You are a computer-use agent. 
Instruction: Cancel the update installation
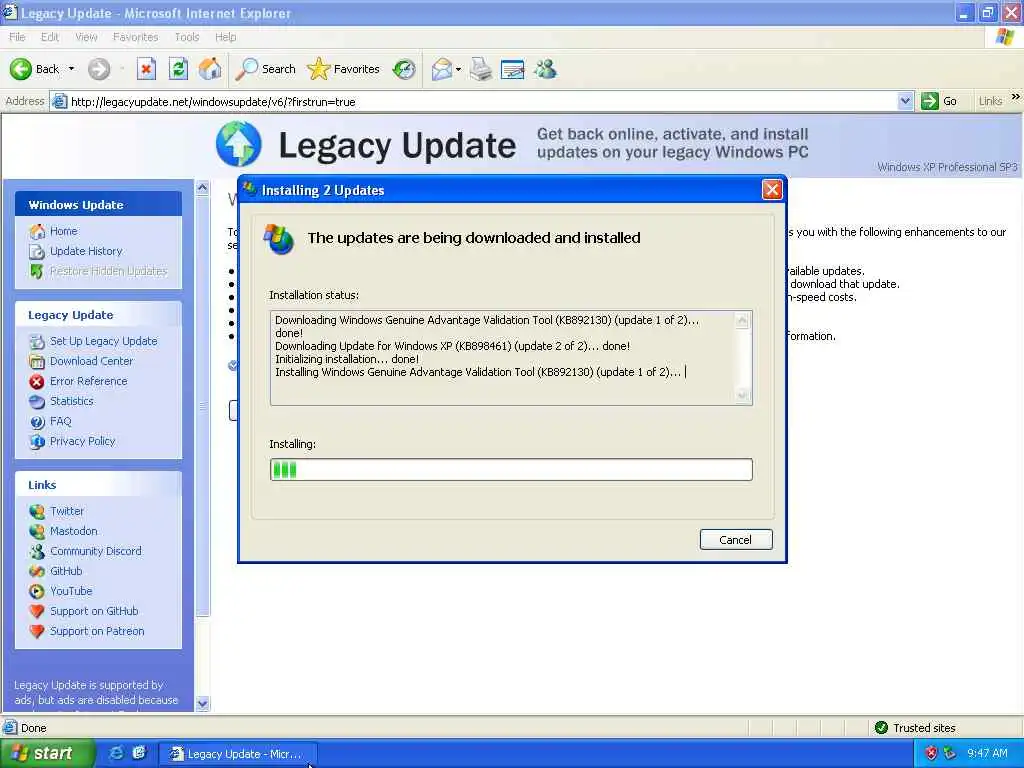click(x=736, y=539)
